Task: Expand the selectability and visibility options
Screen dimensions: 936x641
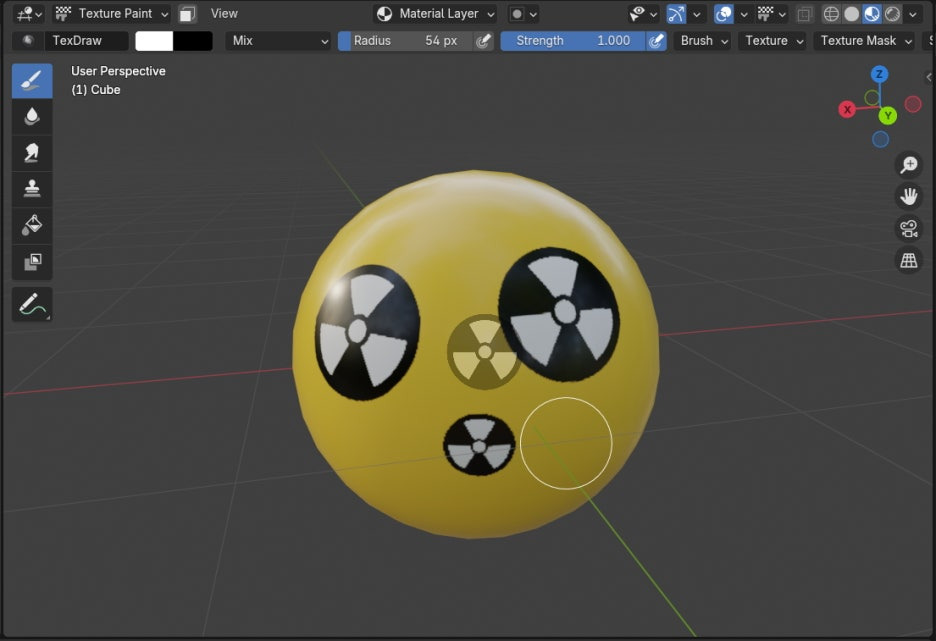Action: (x=654, y=14)
